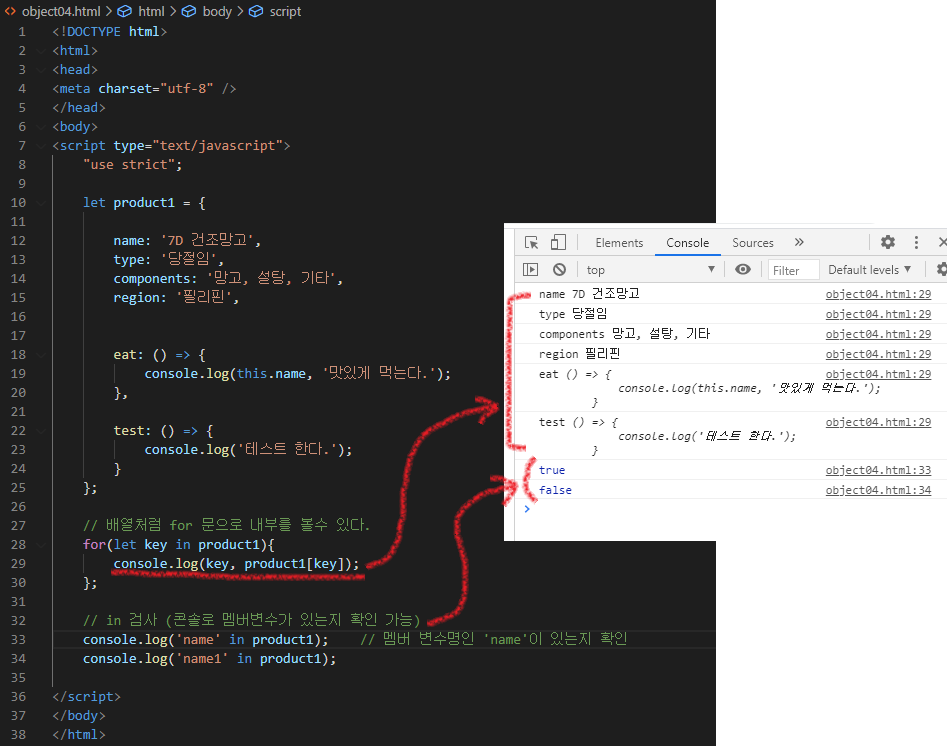
Task: Open object04.html:34 link beside false
Action: pyautogui.click(x=878, y=490)
